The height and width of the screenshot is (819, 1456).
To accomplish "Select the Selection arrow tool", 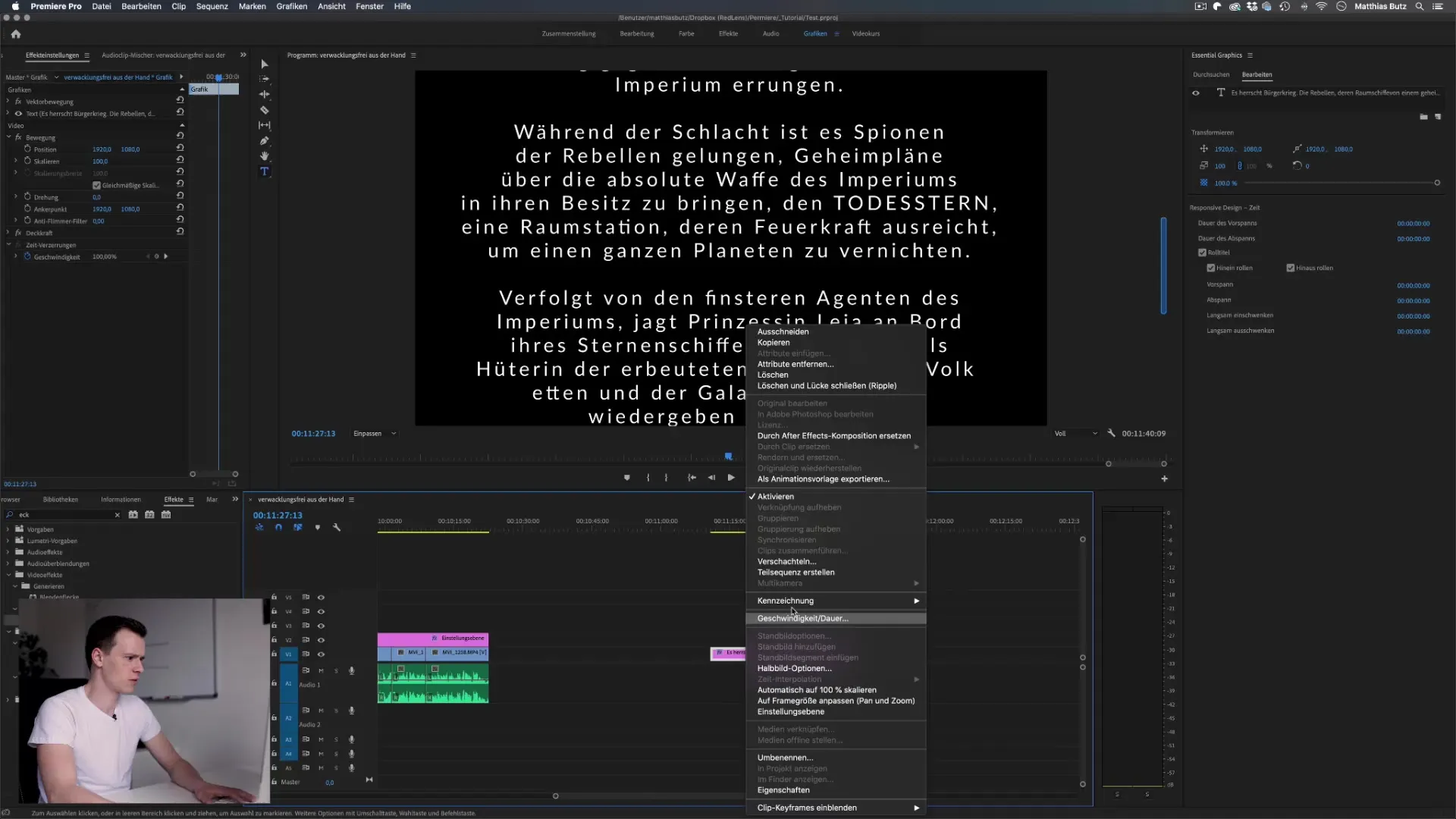I will pos(265,64).
